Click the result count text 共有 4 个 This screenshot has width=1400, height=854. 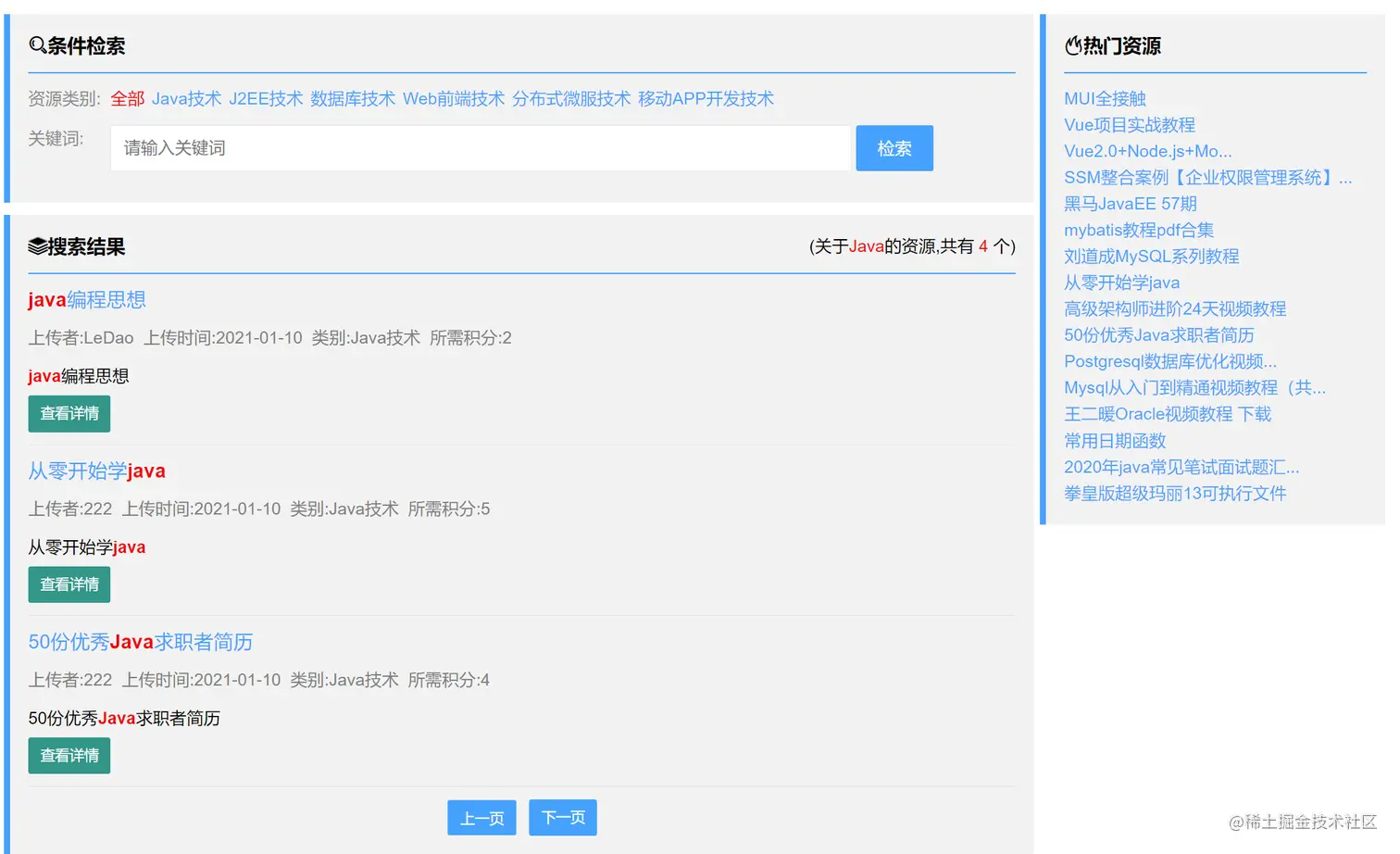(x=976, y=246)
